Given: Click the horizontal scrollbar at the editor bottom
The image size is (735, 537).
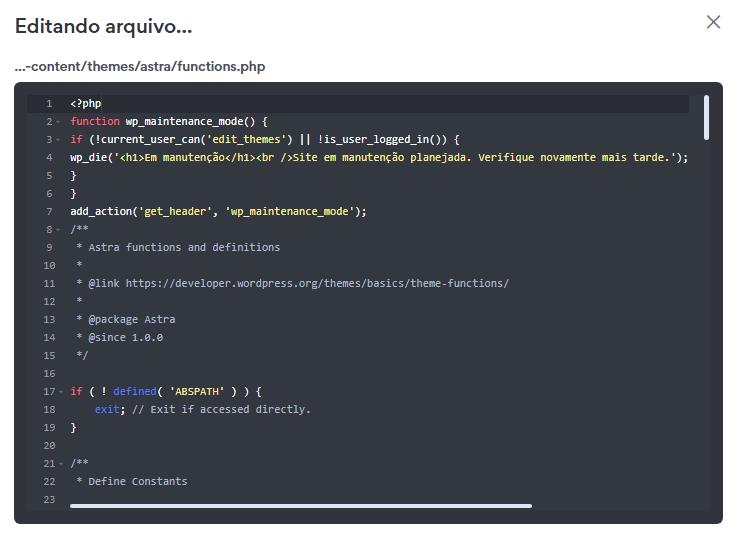Looking at the screenshot, I should click(x=300, y=506).
